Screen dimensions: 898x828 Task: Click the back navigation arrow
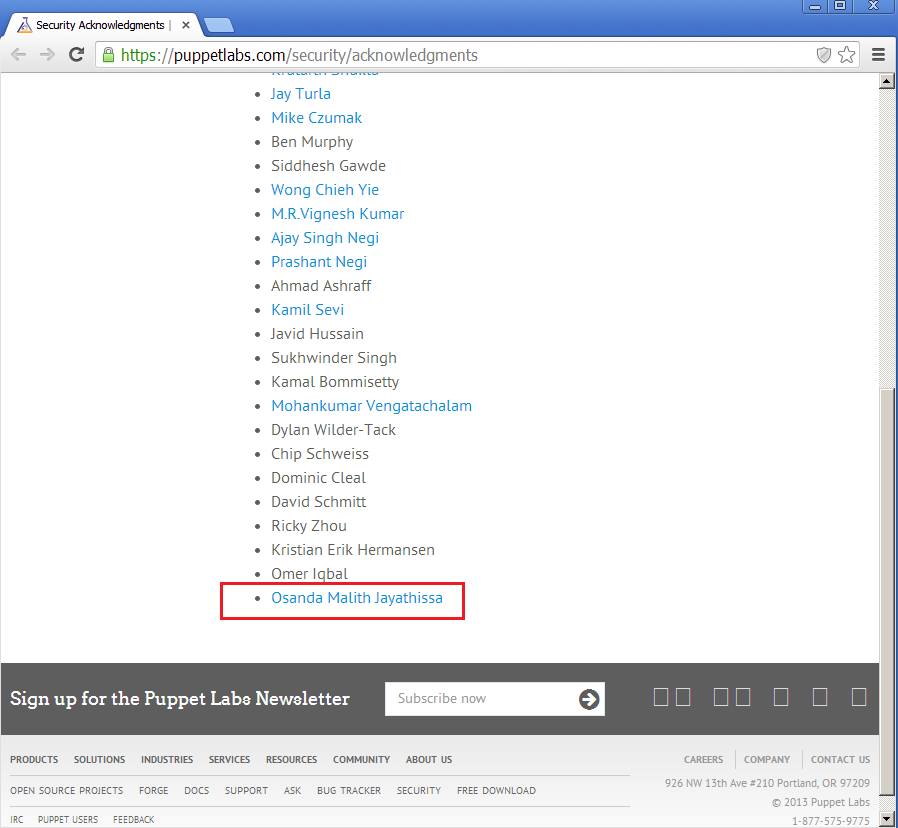pos(18,55)
